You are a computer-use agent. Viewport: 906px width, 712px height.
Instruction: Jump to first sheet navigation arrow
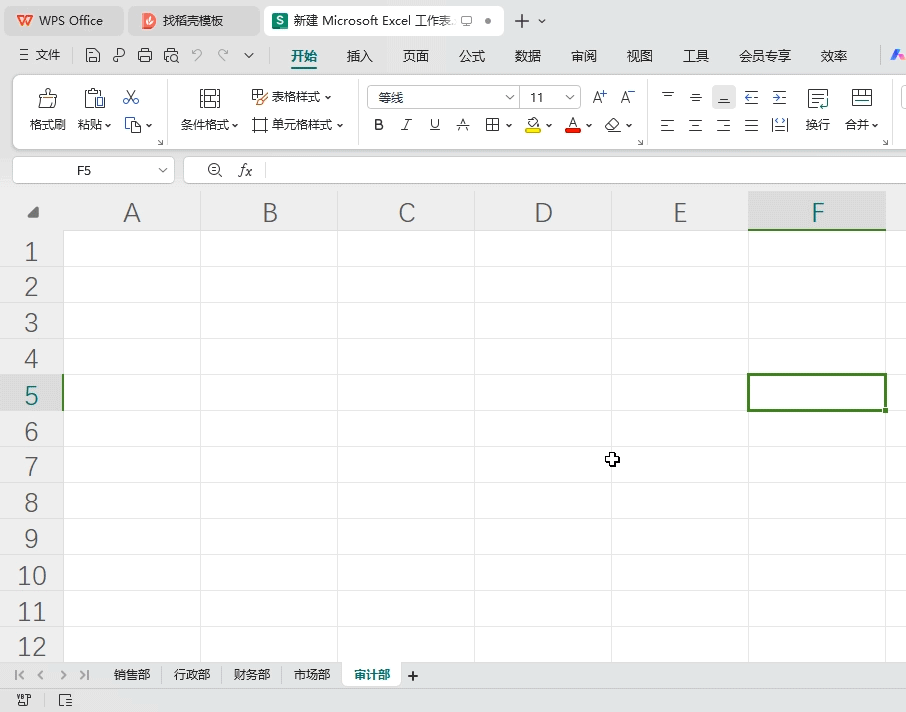[x=19, y=674]
